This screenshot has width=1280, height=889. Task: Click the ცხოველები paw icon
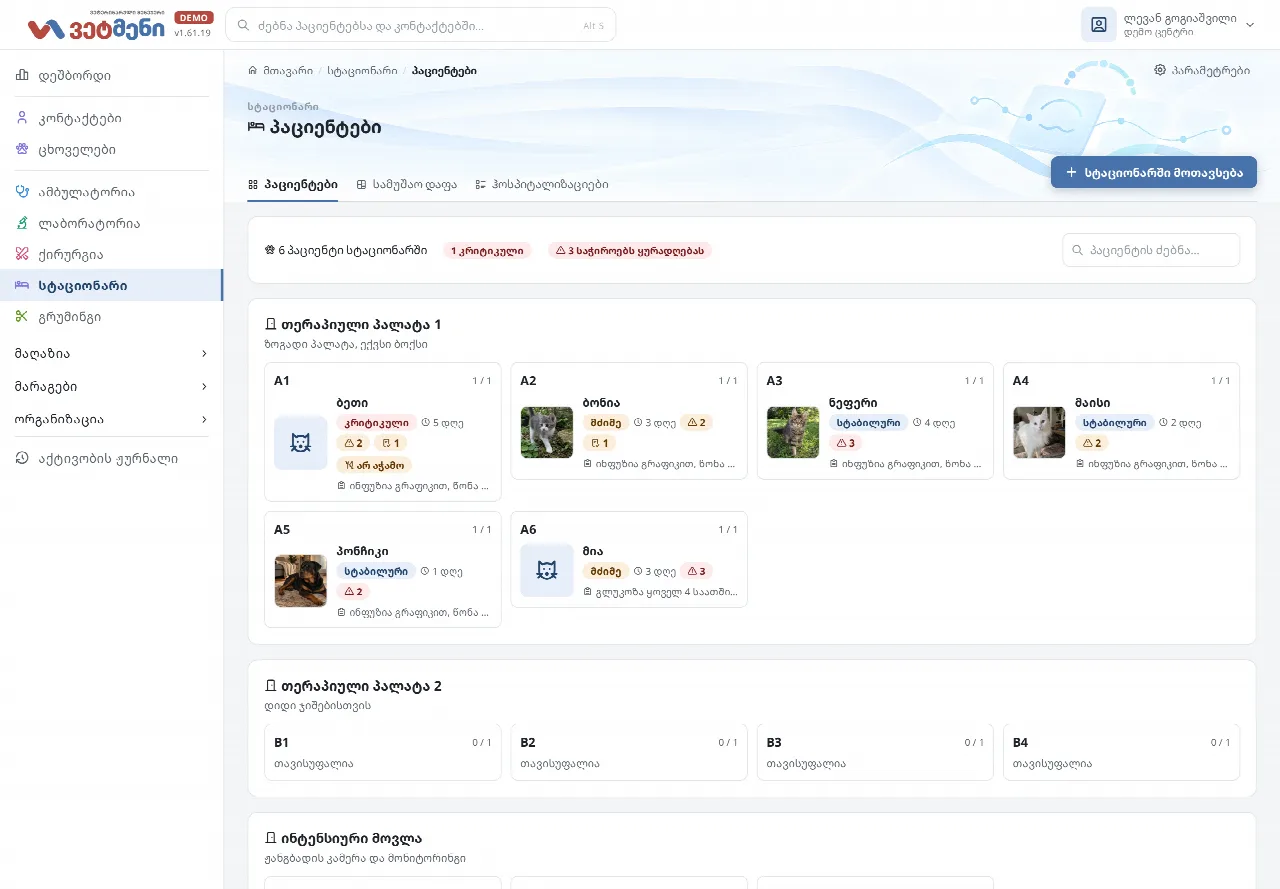click(x=22, y=149)
